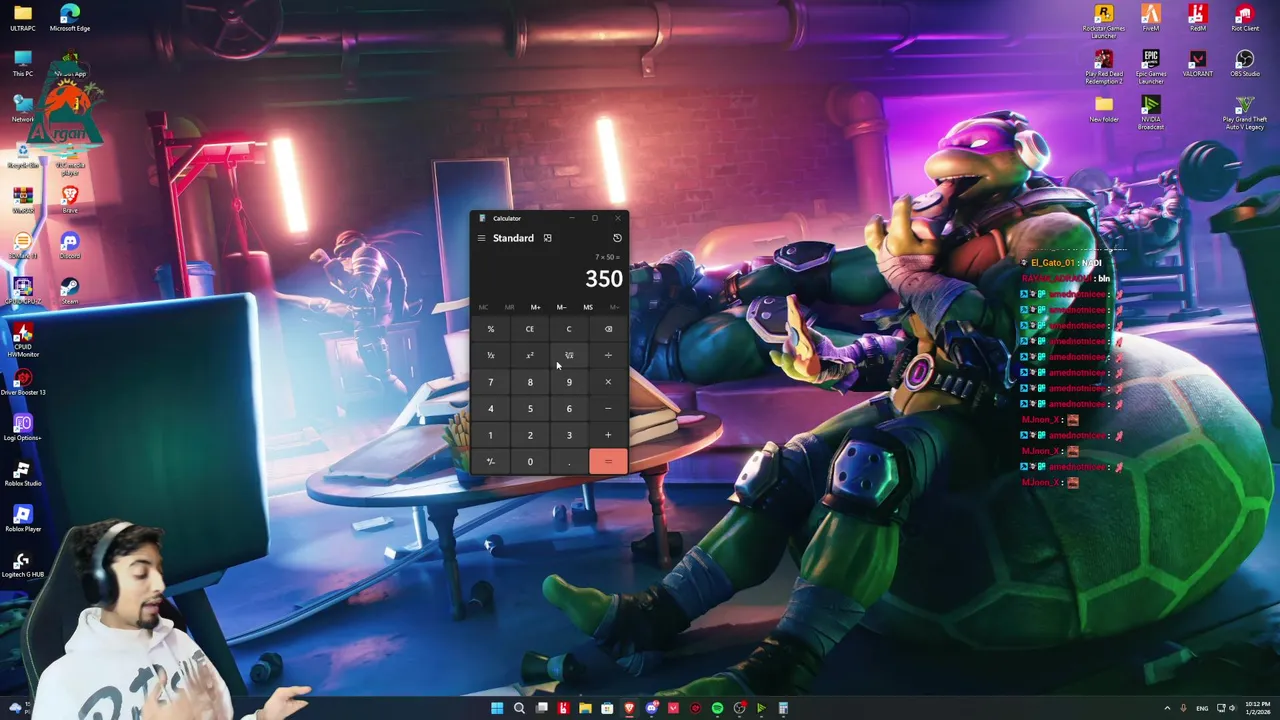Viewport: 1280px width, 720px height.
Task: Click the 350 result display
Action: pyautogui.click(x=603, y=279)
